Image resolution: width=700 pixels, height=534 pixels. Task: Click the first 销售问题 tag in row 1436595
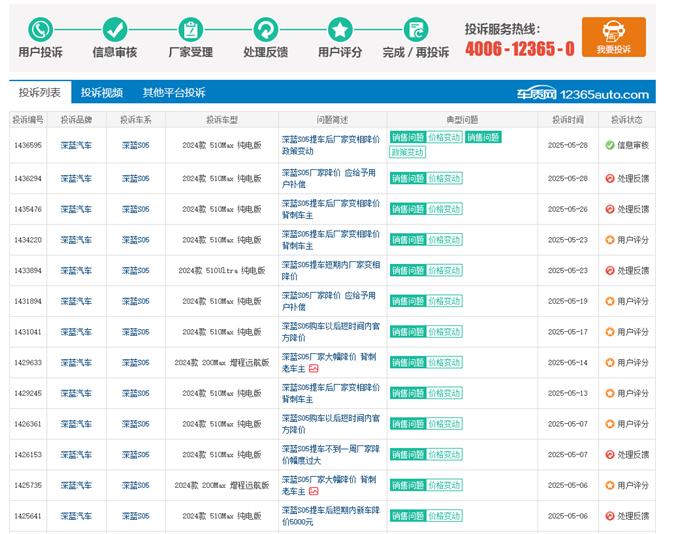(x=408, y=137)
